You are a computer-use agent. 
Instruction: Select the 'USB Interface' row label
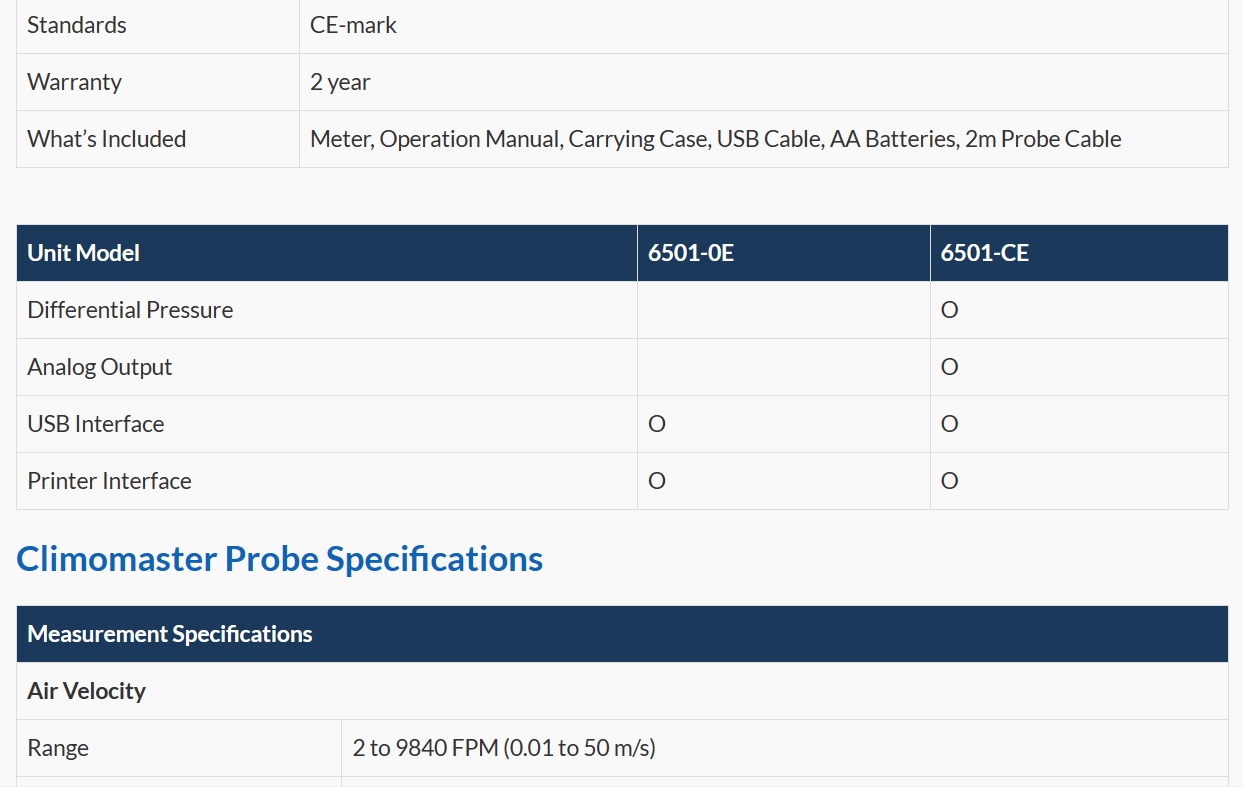pyautogui.click(x=95, y=424)
